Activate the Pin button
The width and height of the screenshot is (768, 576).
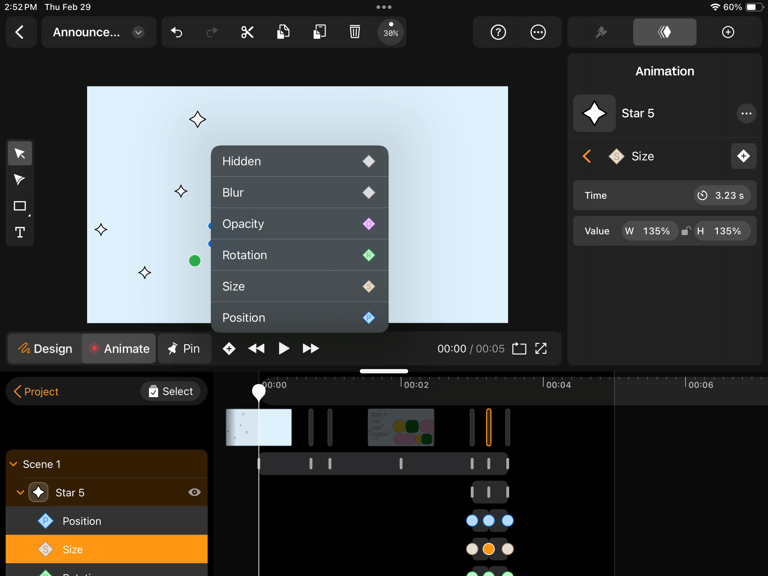pyautogui.click(x=184, y=349)
